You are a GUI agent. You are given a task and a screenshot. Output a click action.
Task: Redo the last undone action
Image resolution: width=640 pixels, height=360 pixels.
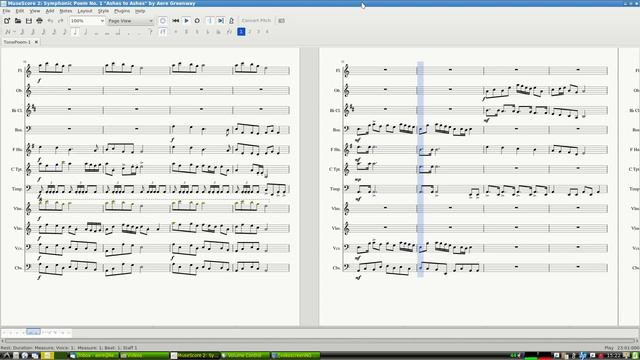(60, 20)
